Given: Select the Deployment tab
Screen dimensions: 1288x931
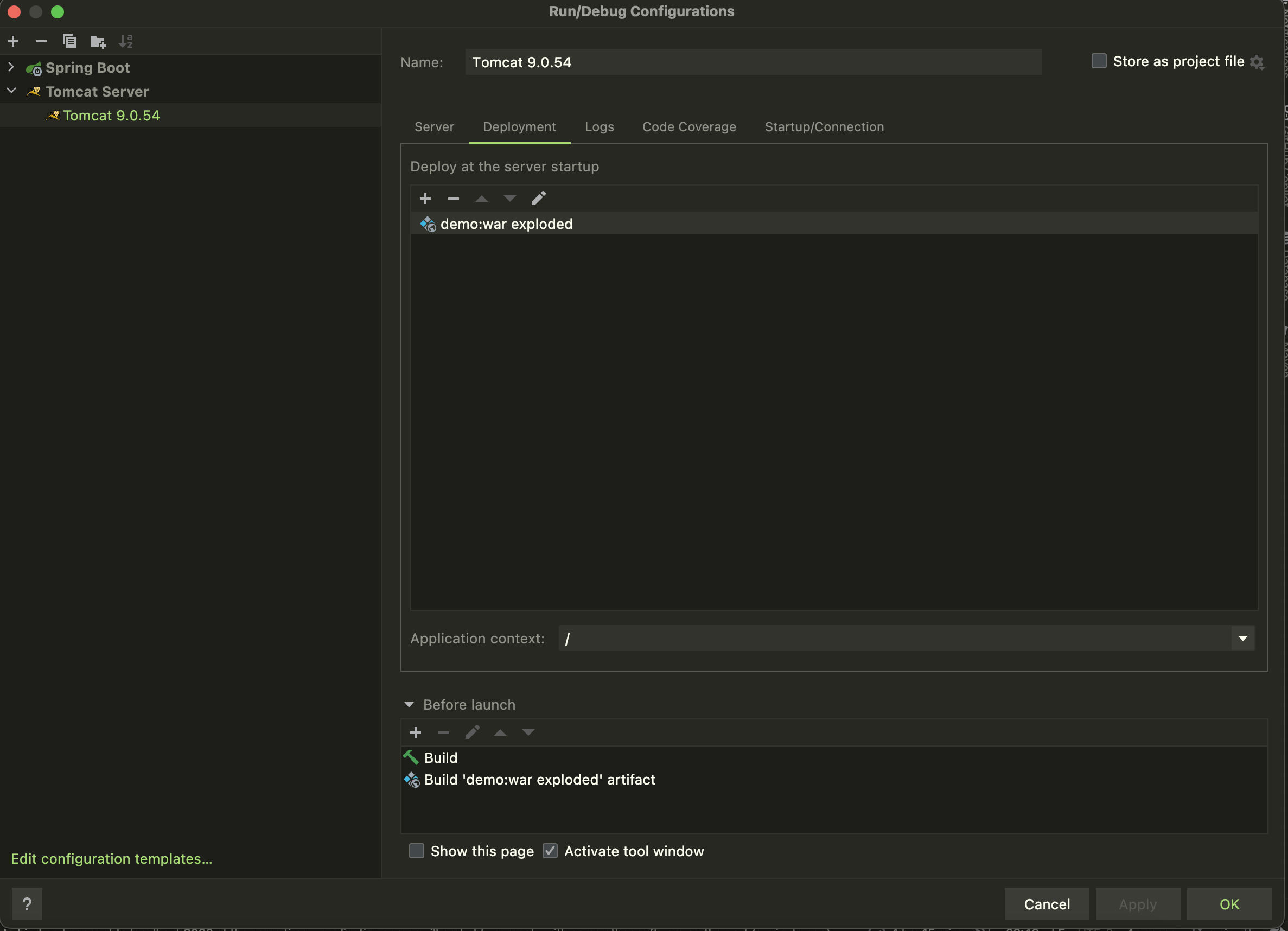Looking at the screenshot, I should click(x=519, y=126).
